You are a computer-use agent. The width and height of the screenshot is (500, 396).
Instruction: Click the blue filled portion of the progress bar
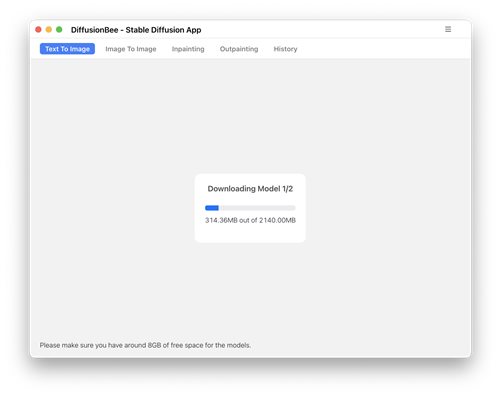212,208
